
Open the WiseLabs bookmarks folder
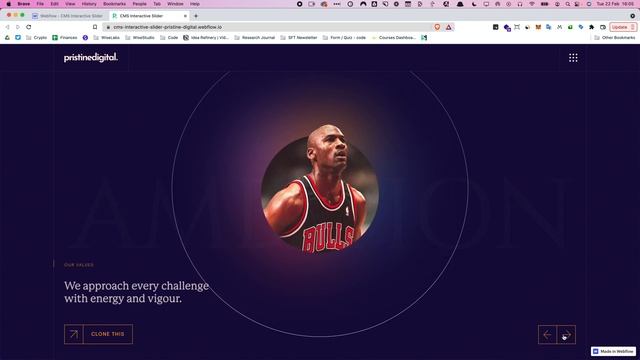(106, 38)
